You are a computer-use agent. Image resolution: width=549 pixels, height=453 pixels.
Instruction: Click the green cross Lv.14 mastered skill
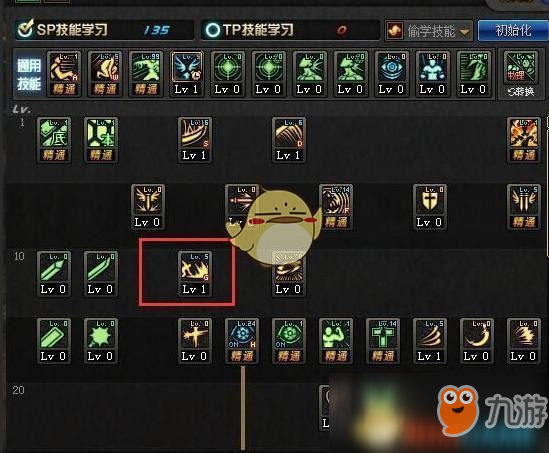click(x=383, y=341)
